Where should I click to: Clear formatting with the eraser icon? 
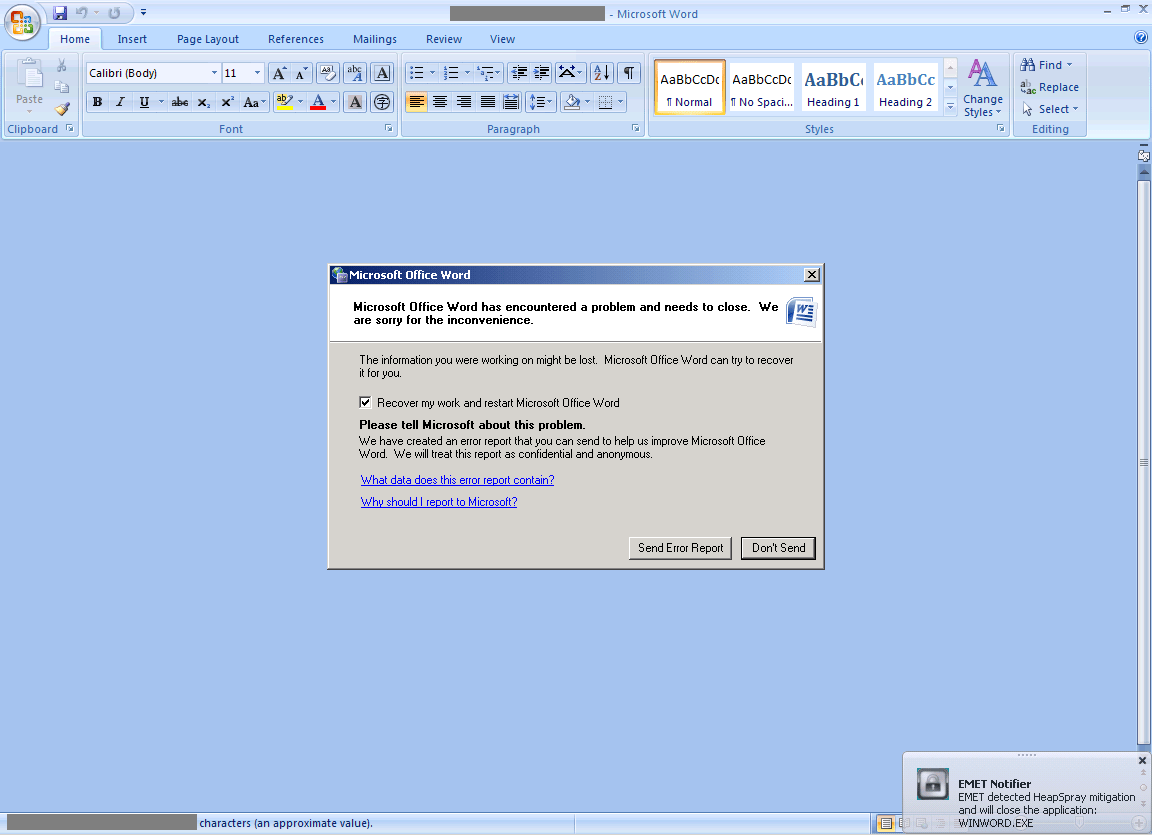(x=328, y=73)
